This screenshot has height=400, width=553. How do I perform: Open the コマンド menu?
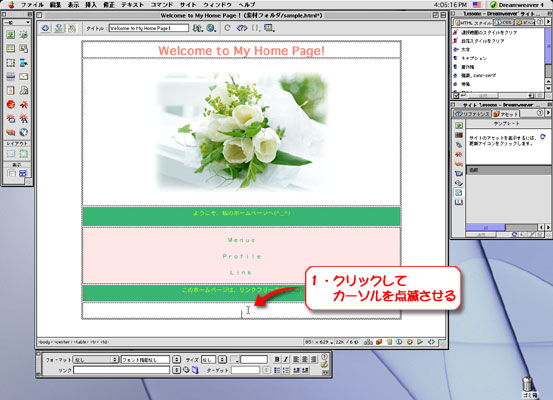162,5
